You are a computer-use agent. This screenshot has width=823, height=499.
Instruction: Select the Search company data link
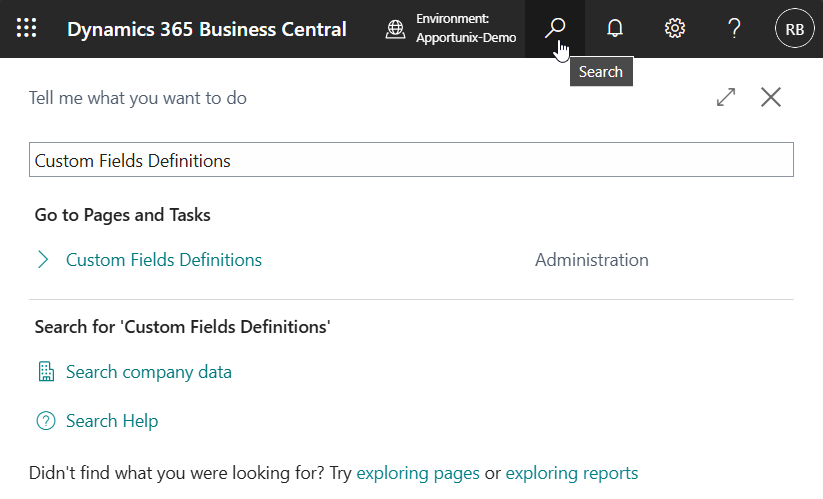149,372
